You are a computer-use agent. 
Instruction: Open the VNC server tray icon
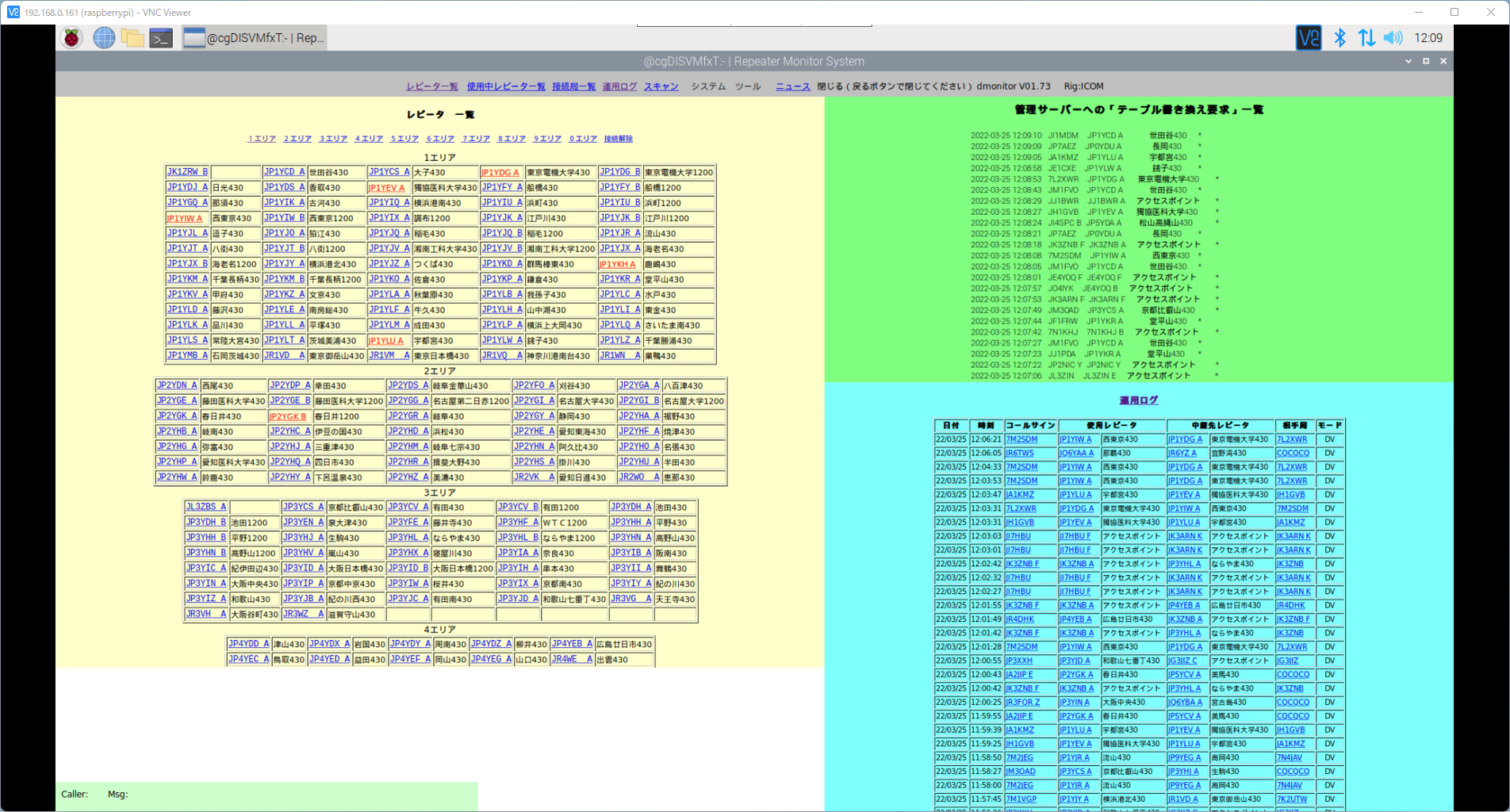1309,37
